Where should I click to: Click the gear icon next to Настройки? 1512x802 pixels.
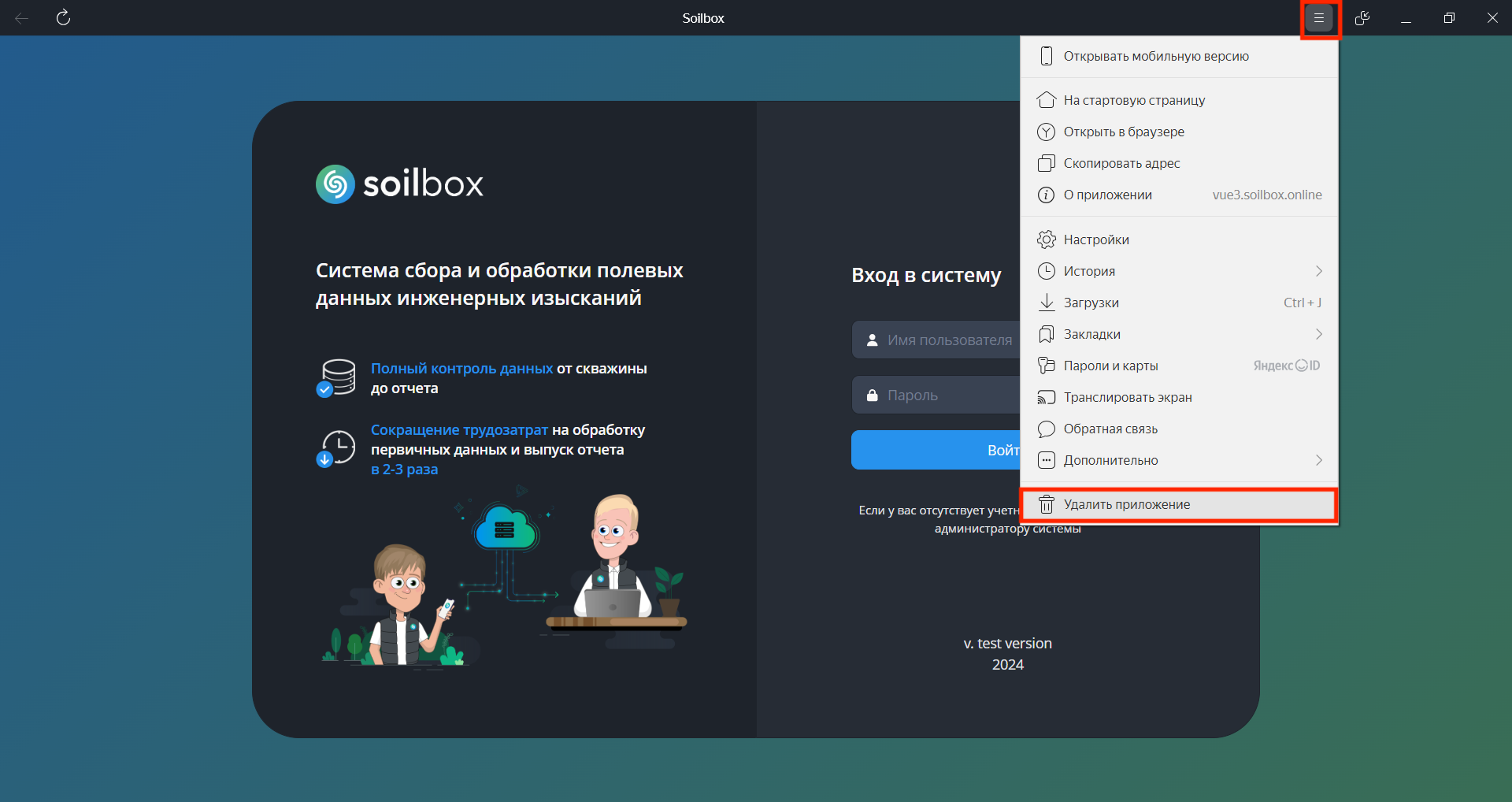click(x=1046, y=239)
